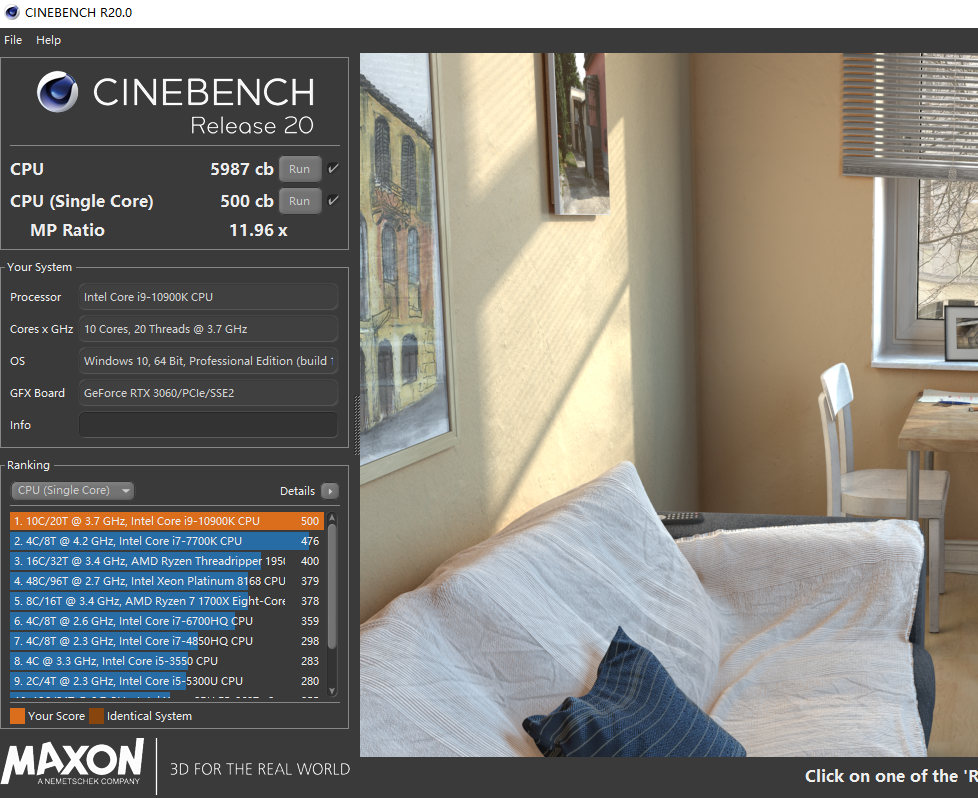Click the ranking list scrollbar thumb
The image size is (978, 798).
coord(332,585)
